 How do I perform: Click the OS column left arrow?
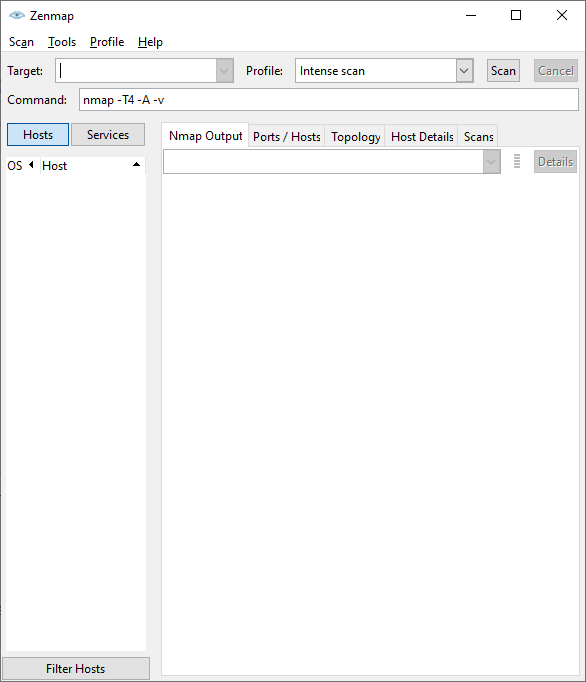tap(31, 165)
